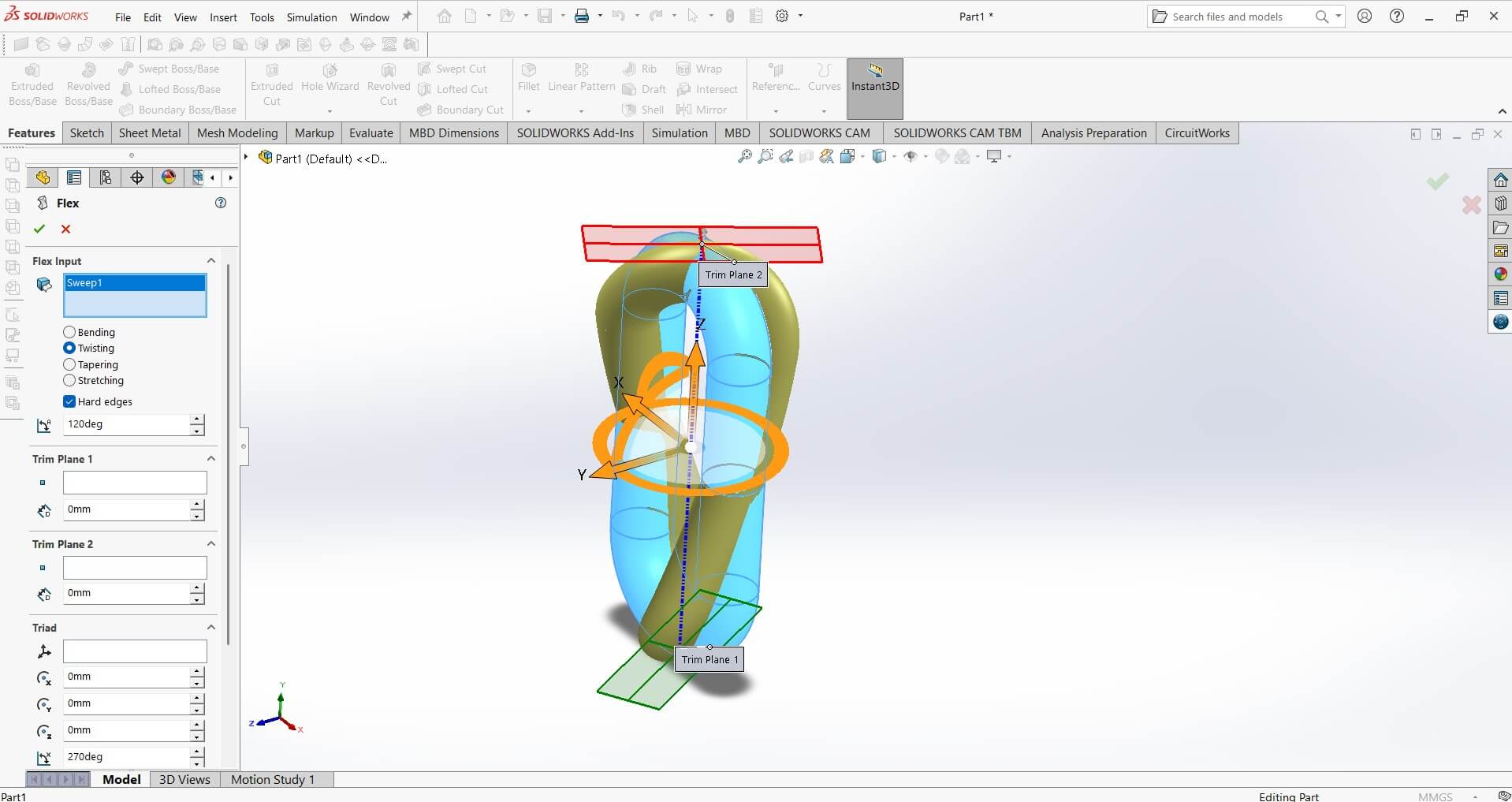Expand the Part1 flyout design tree arrow
Viewport: 1512px width, 802px height.
247,158
